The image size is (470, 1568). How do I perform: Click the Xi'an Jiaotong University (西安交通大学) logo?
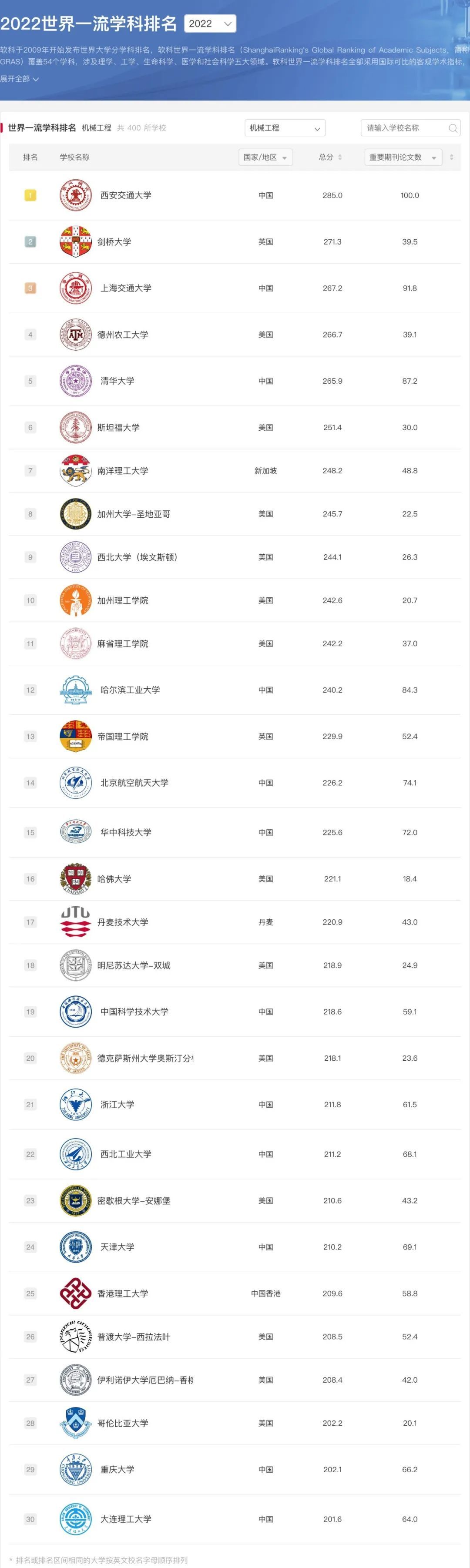(75, 195)
